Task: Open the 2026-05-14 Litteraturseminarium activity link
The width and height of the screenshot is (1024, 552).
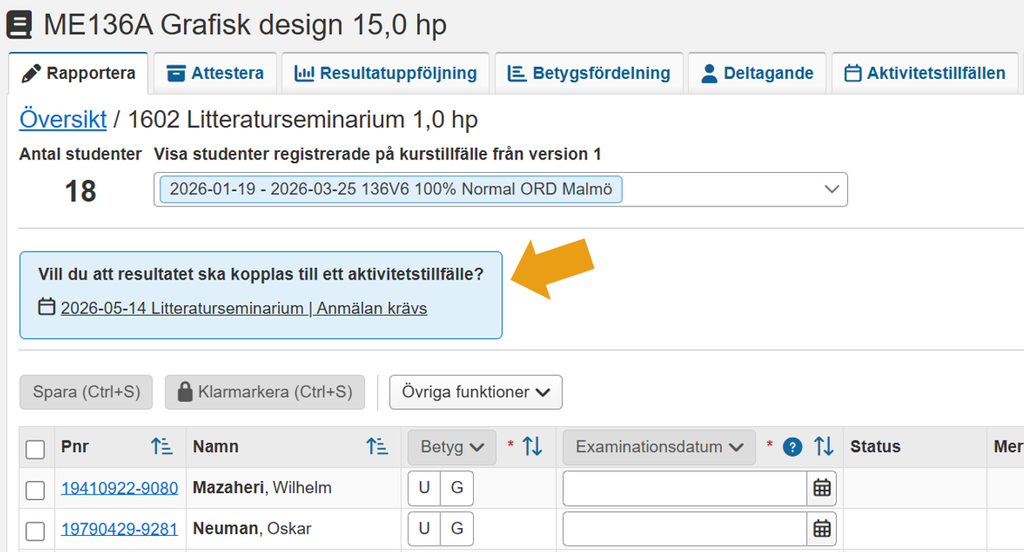Action: pyautogui.click(x=244, y=308)
